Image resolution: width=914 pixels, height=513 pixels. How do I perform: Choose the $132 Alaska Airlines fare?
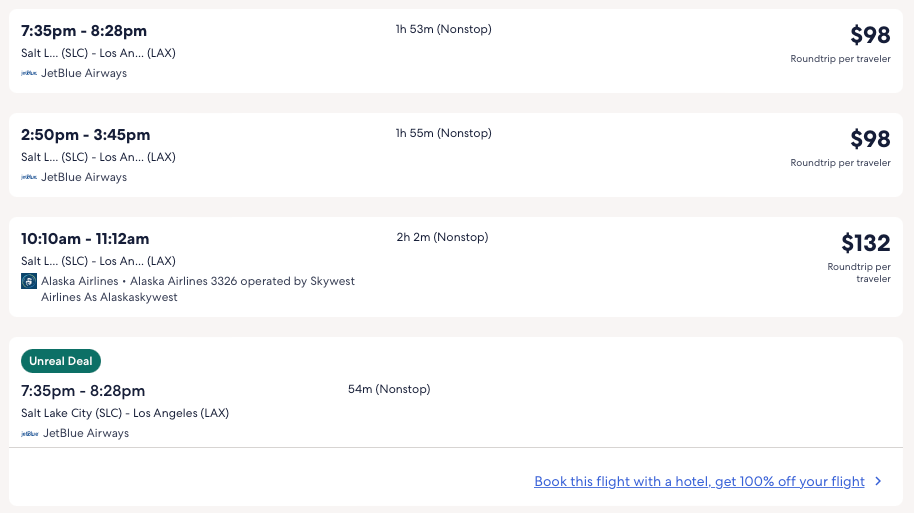click(865, 243)
